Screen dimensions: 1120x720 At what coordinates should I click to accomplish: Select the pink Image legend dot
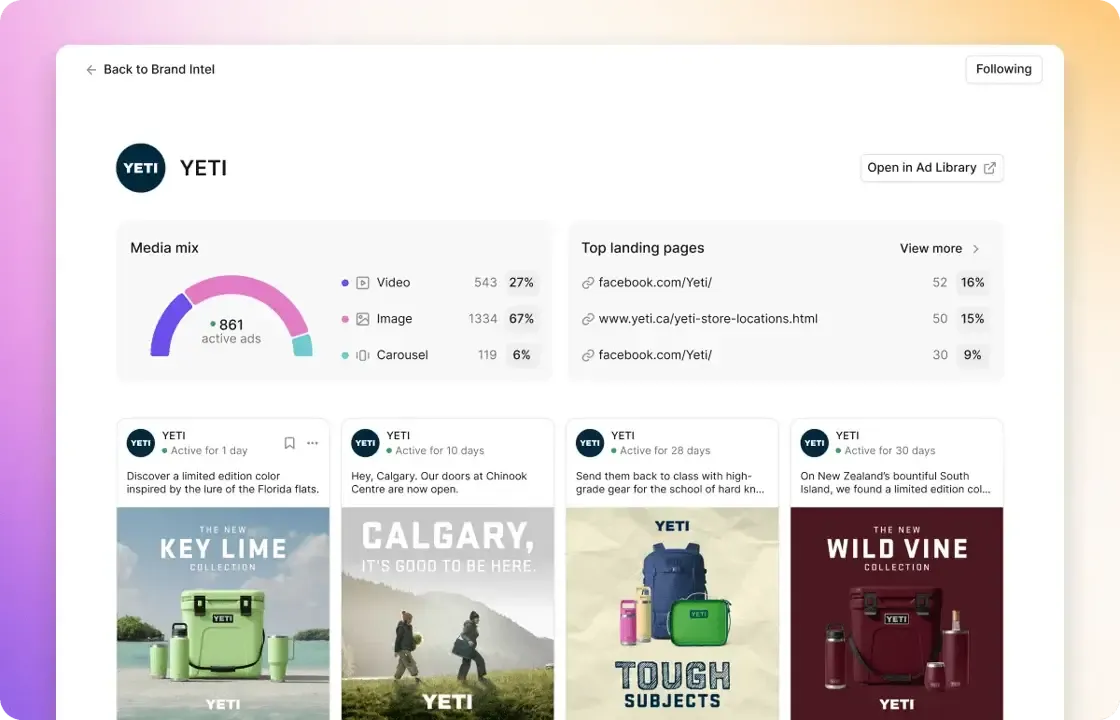[x=345, y=319]
